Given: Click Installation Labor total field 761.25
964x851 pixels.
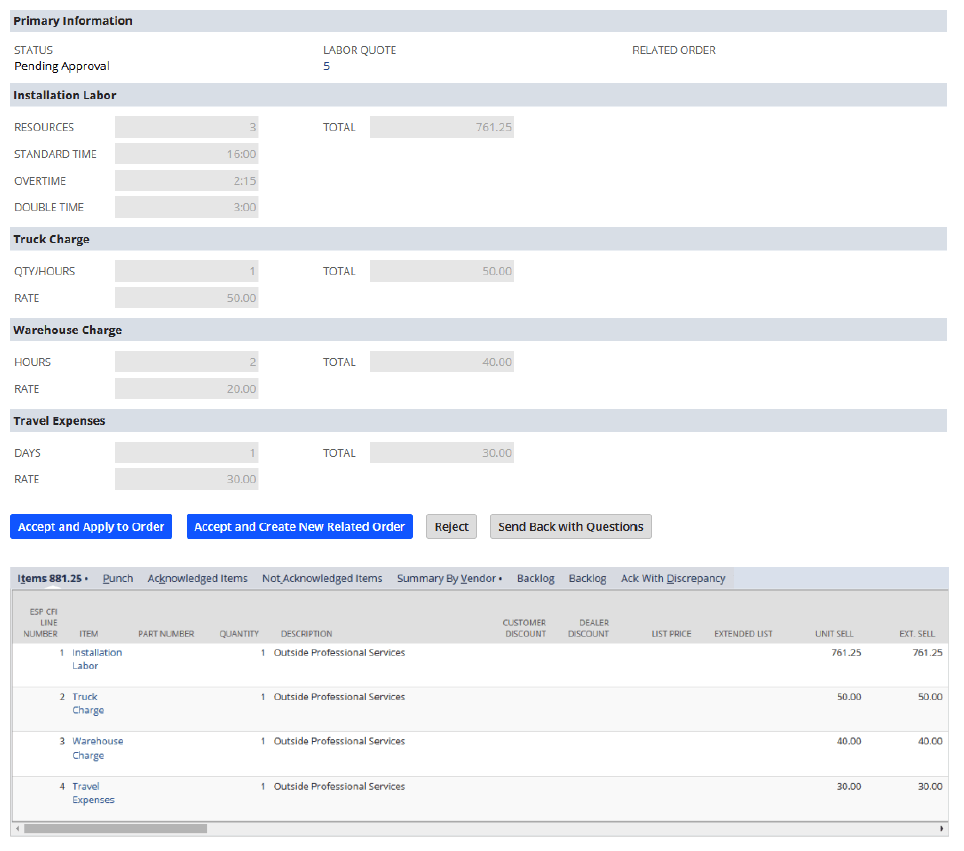Looking at the screenshot, I should [441, 127].
